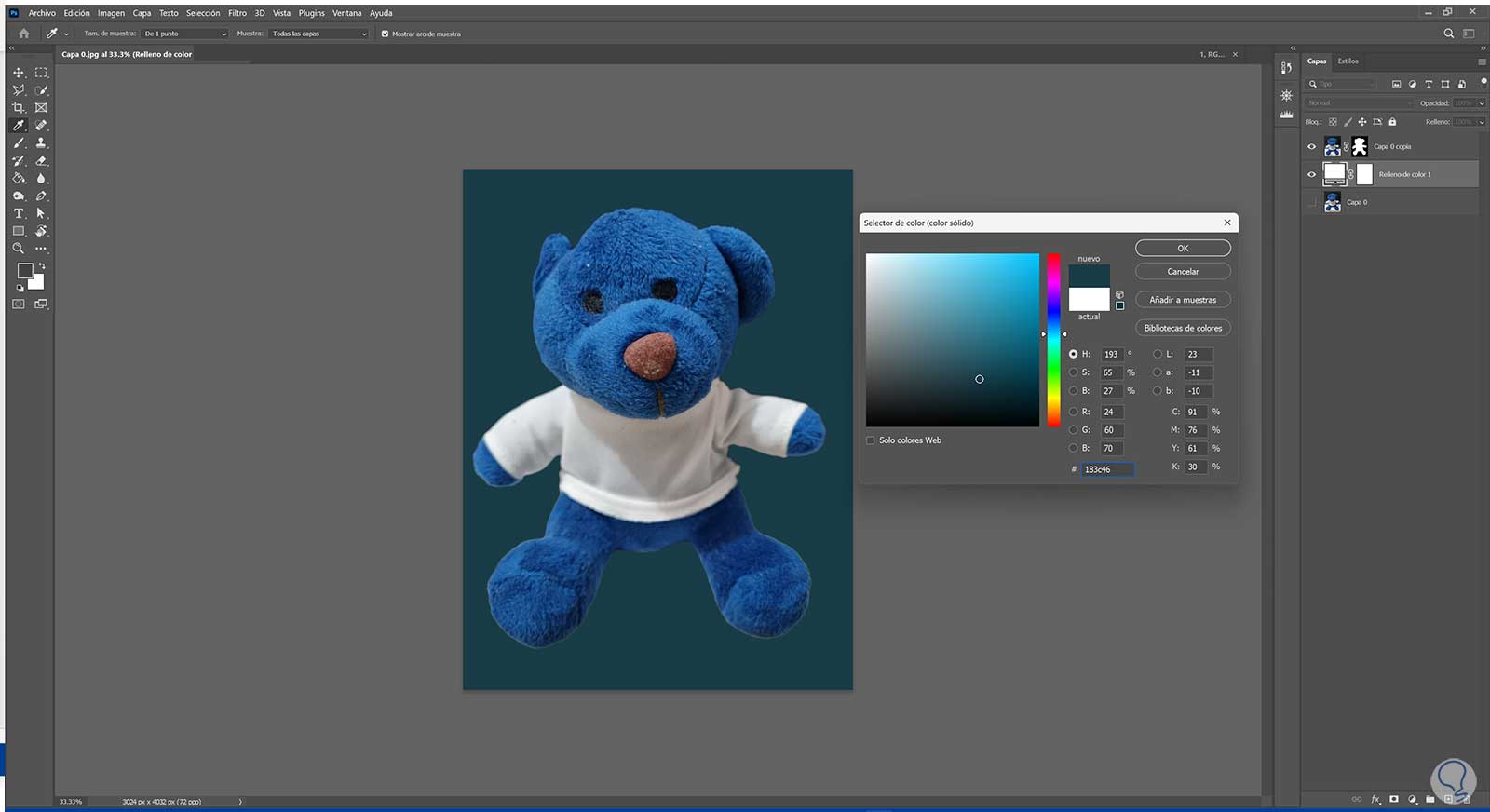Switch to the Estilos tab

[x=1348, y=61]
